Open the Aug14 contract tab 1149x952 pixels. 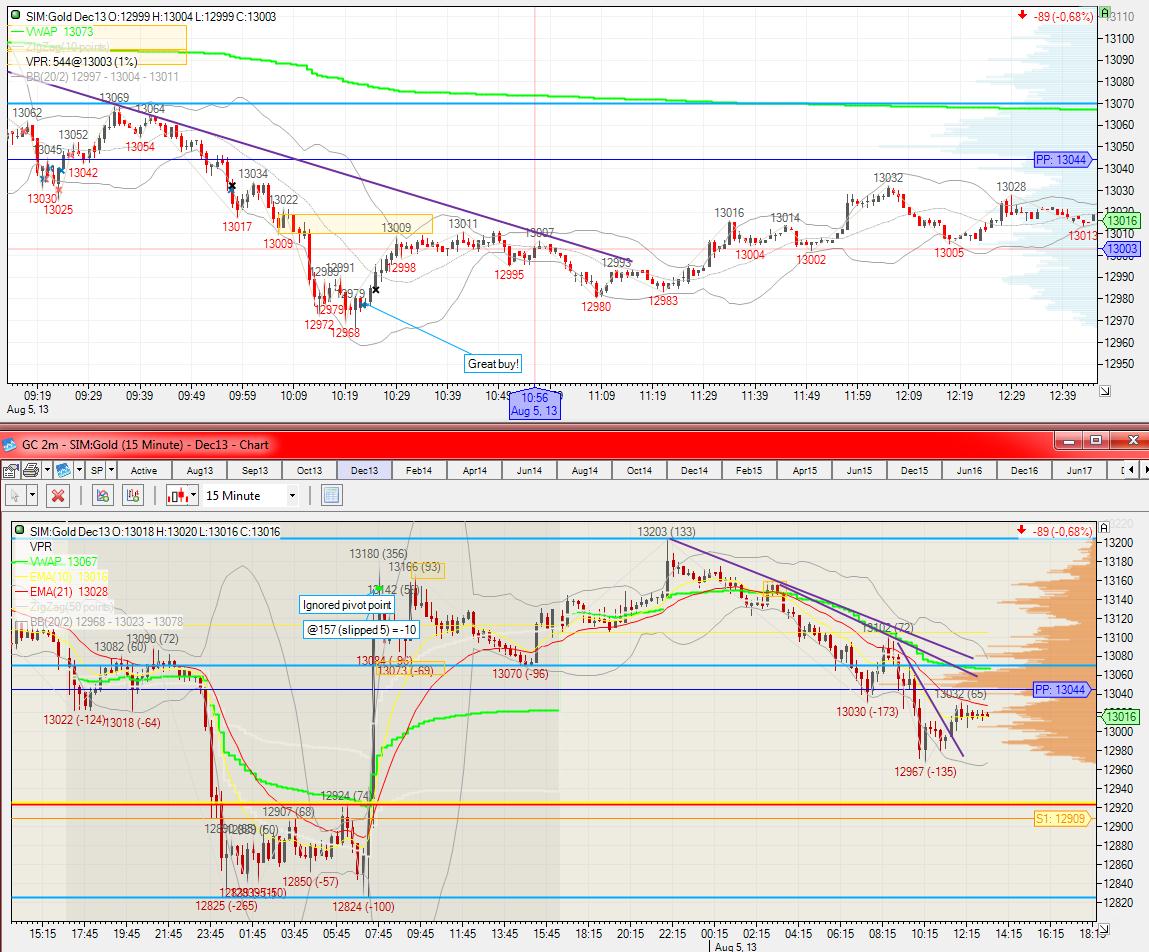(584, 471)
